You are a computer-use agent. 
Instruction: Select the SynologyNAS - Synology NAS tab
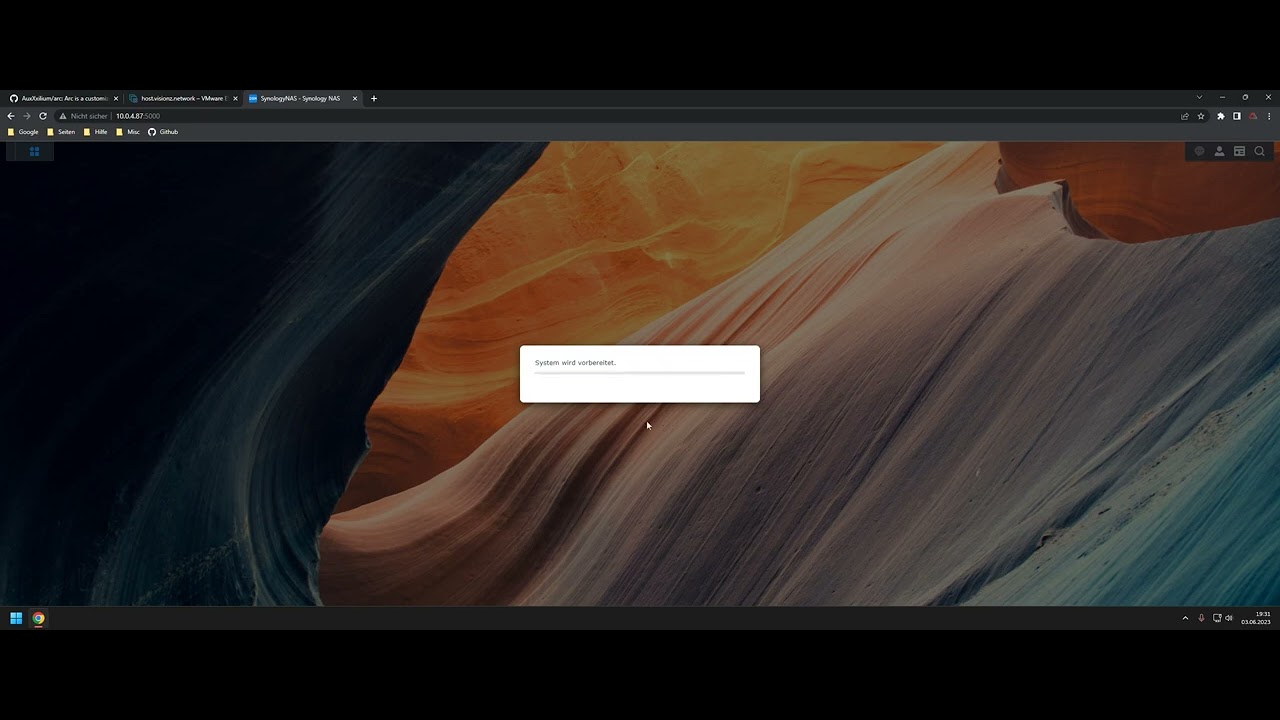click(x=303, y=98)
